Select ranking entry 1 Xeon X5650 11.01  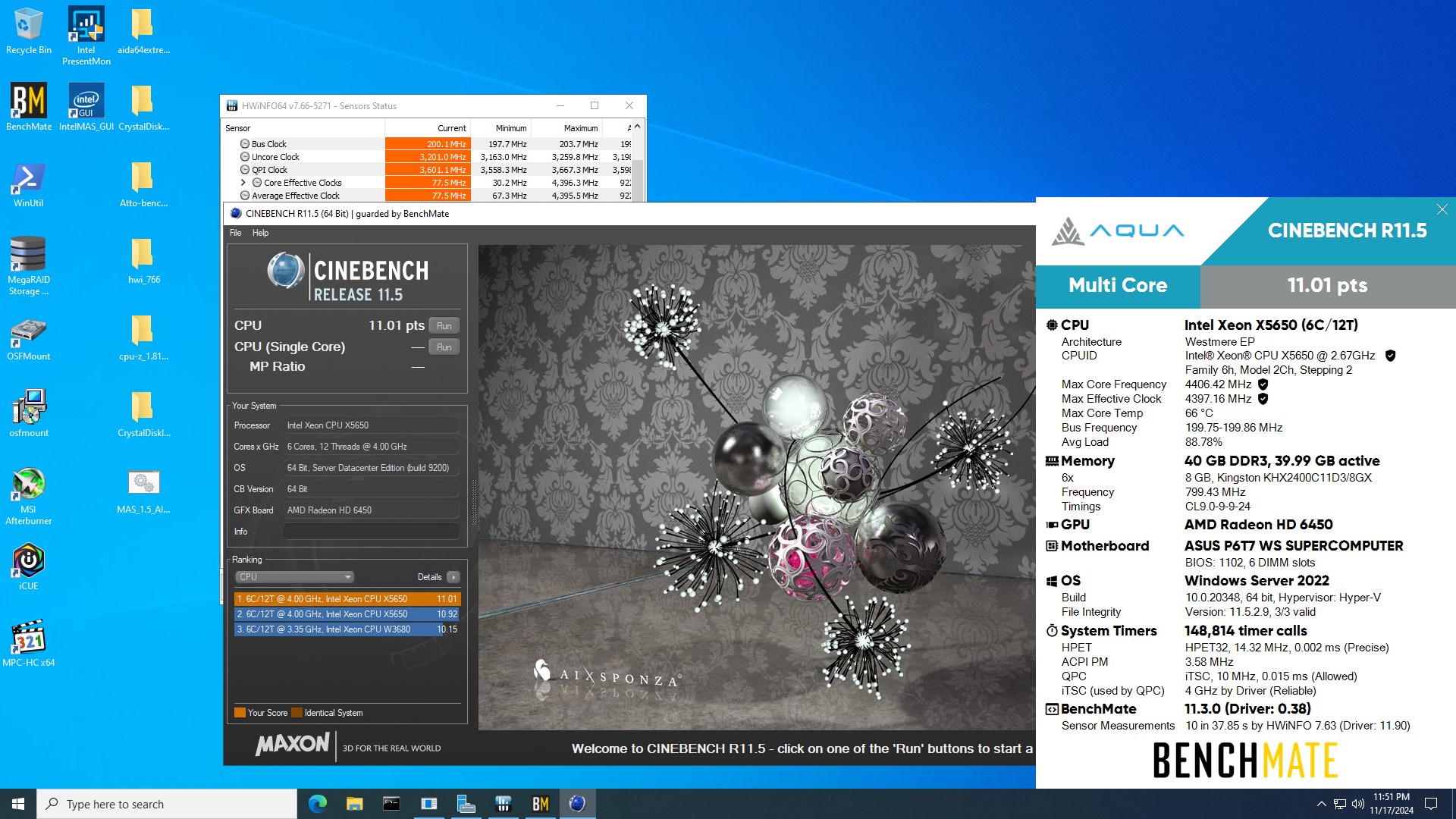[x=347, y=599]
